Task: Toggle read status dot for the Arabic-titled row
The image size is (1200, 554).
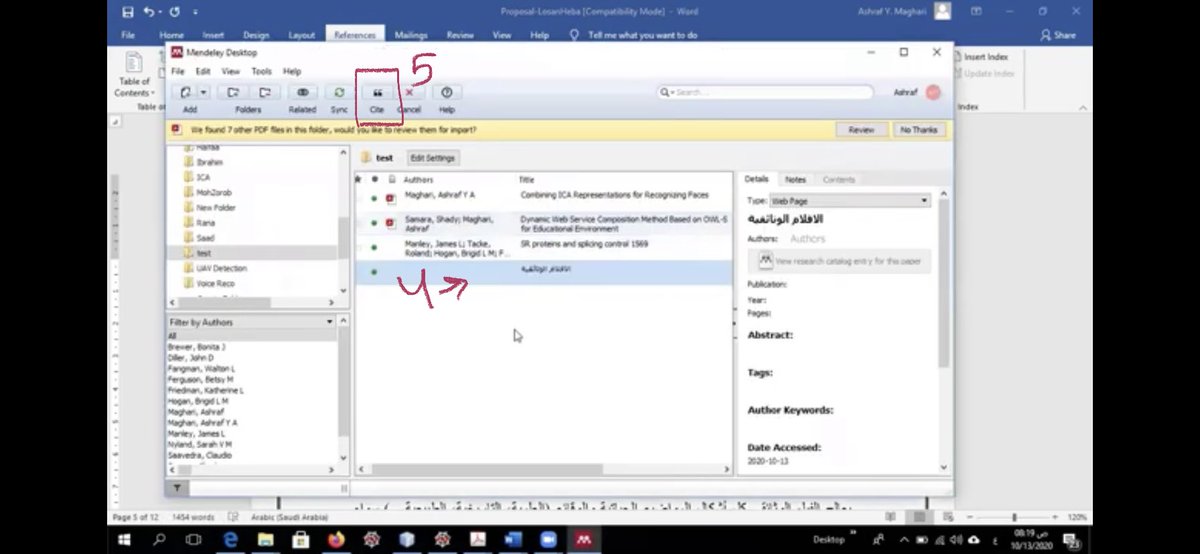Action: [x=374, y=271]
